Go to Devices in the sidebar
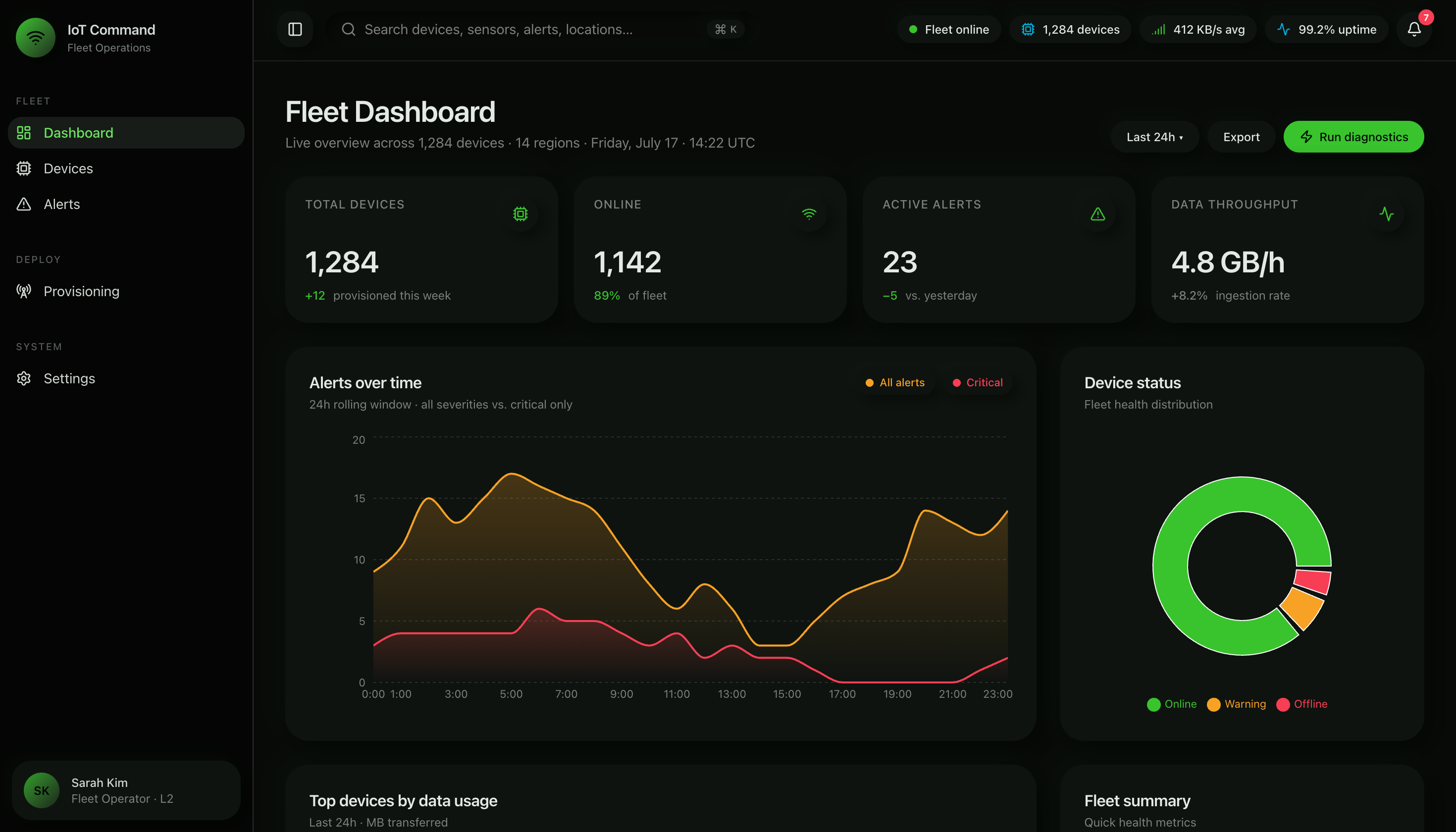The width and height of the screenshot is (1456, 832). 126,168
